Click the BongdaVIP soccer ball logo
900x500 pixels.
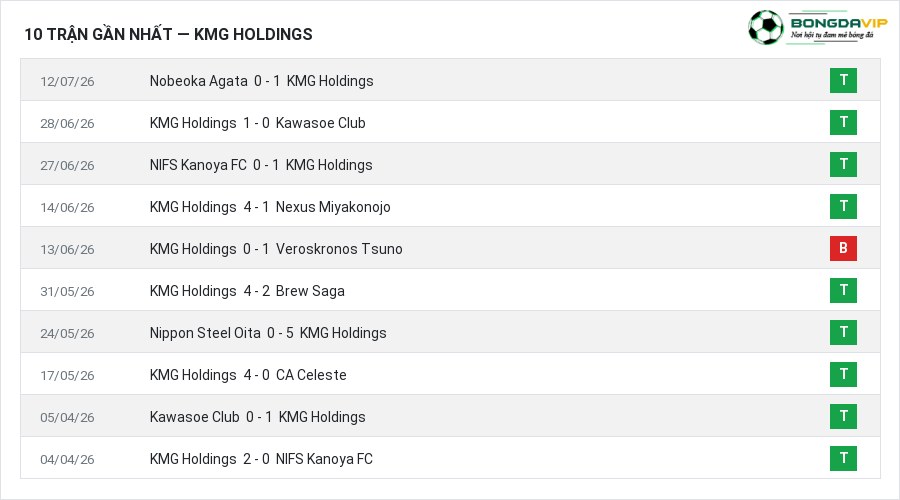click(x=766, y=27)
